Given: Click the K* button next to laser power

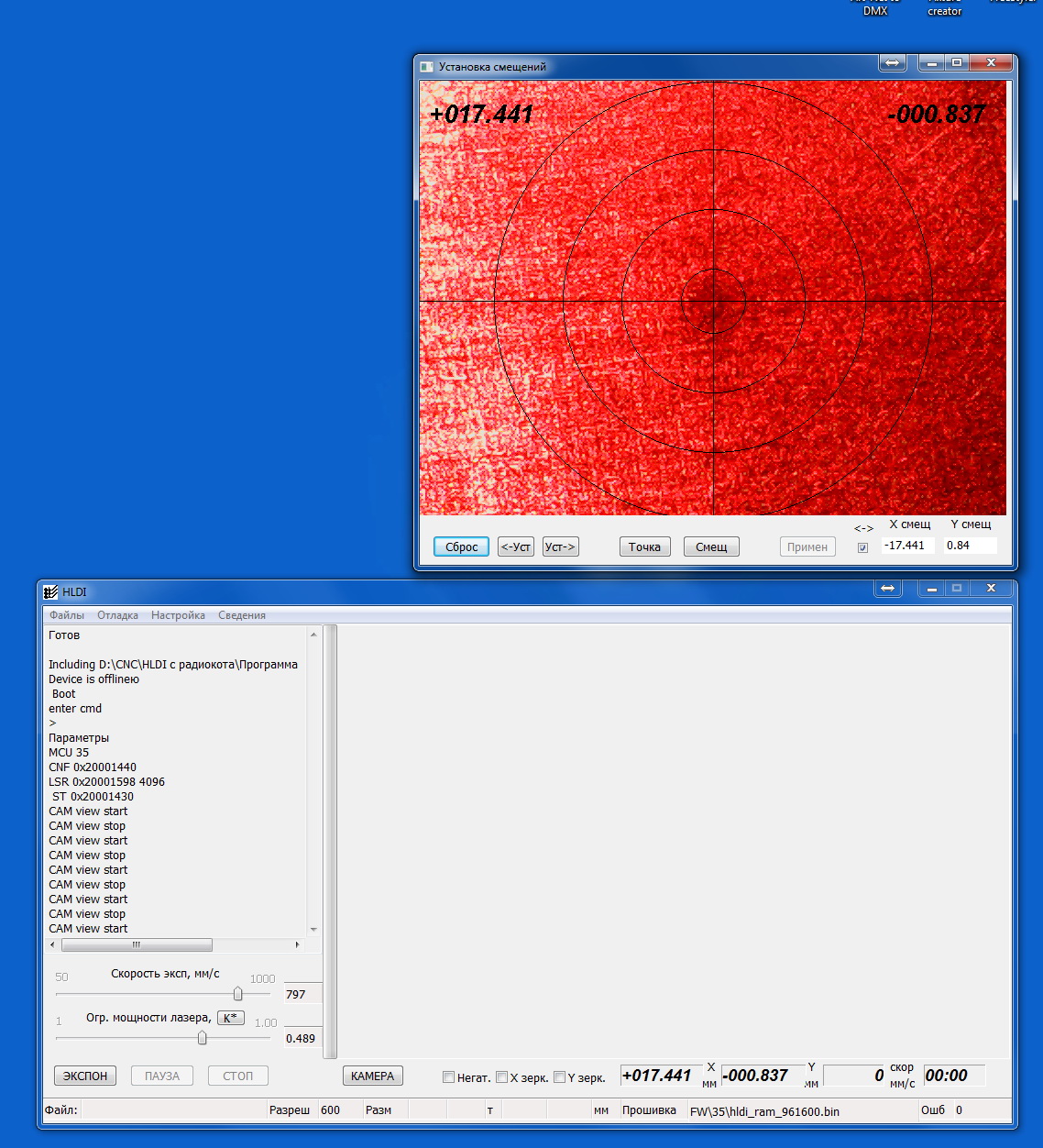Looking at the screenshot, I should [230, 1018].
